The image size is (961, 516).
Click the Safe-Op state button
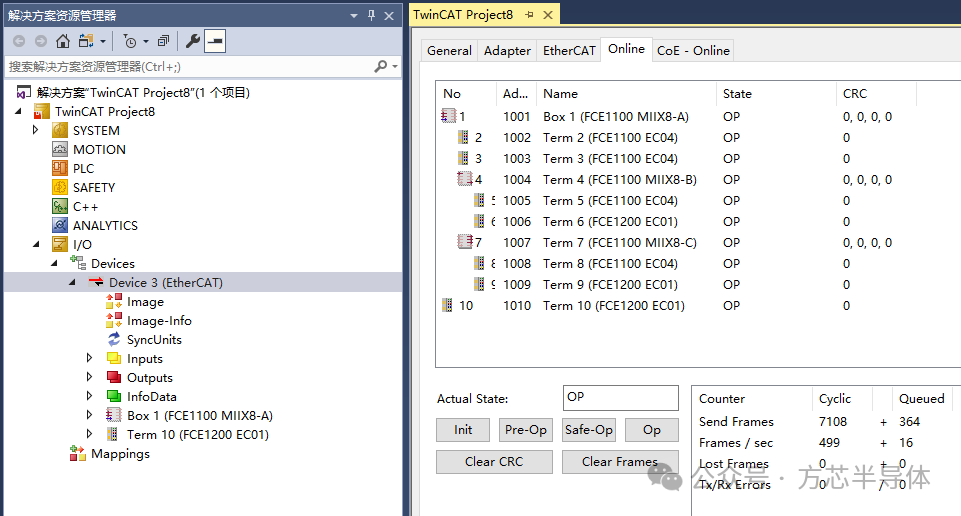(x=588, y=430)
